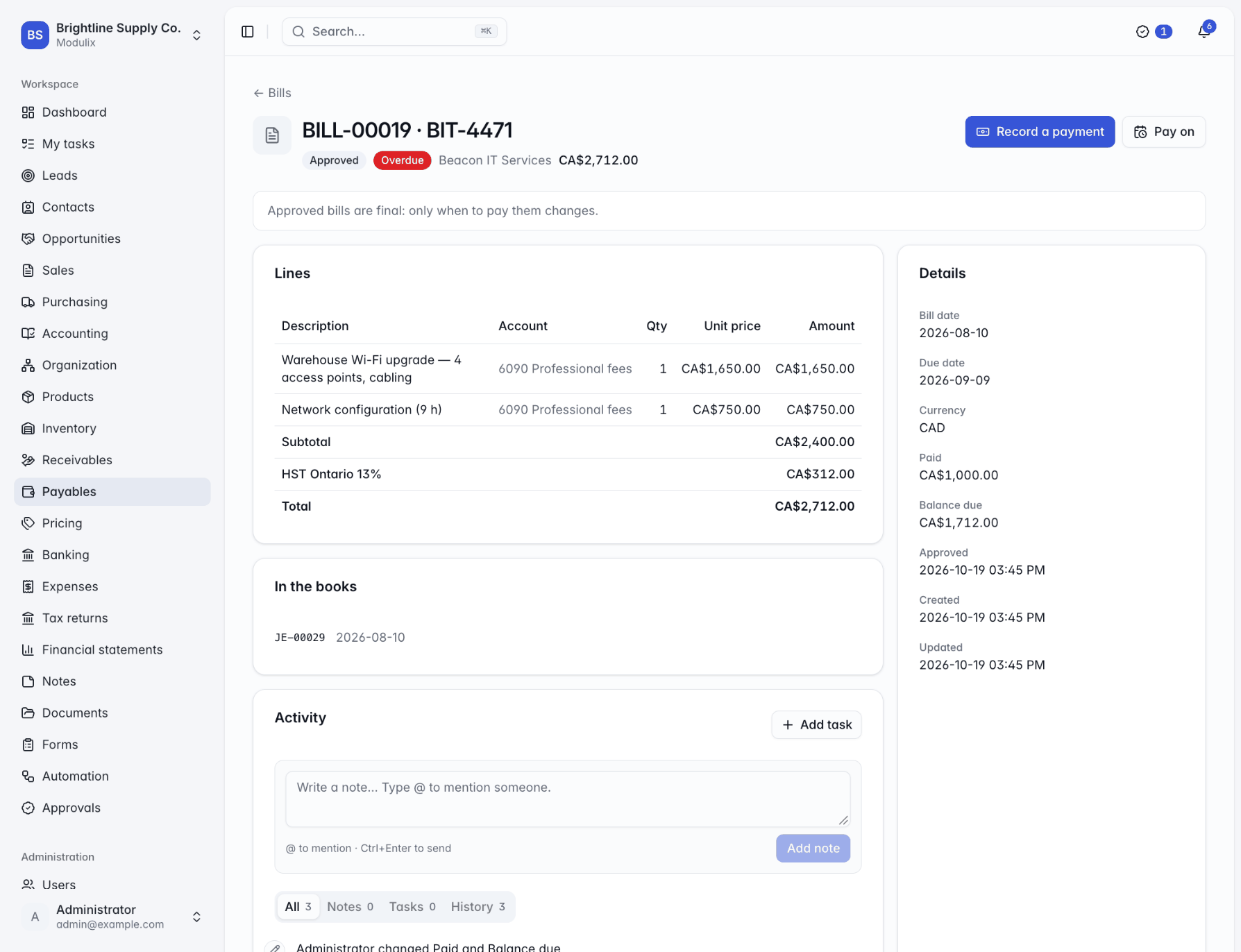Click the Add task button
The height and width of the screenshot is (952, 1241).
(816, 725)
